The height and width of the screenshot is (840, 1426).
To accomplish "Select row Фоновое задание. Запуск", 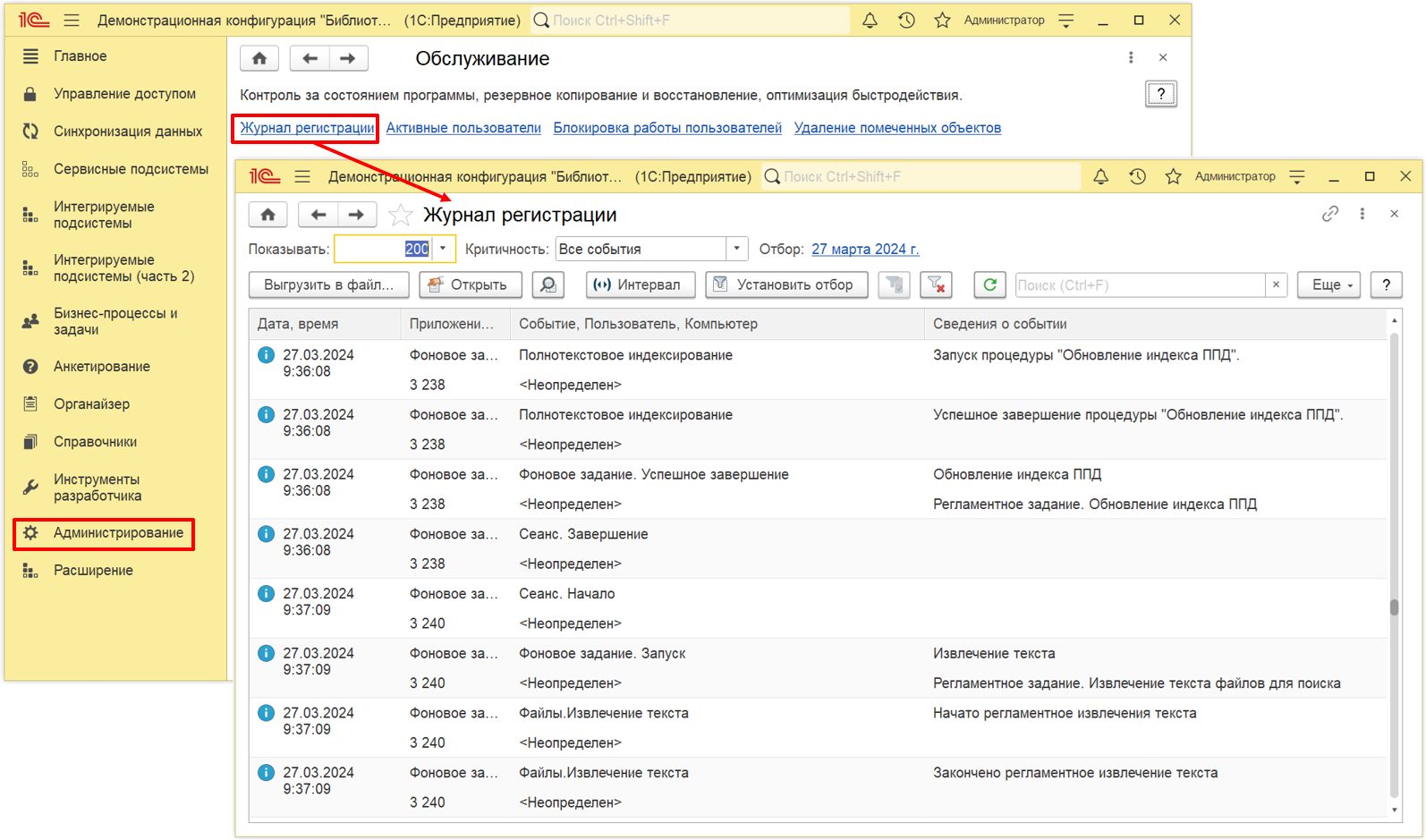I will pyautogui.click(x=818, y=668).
